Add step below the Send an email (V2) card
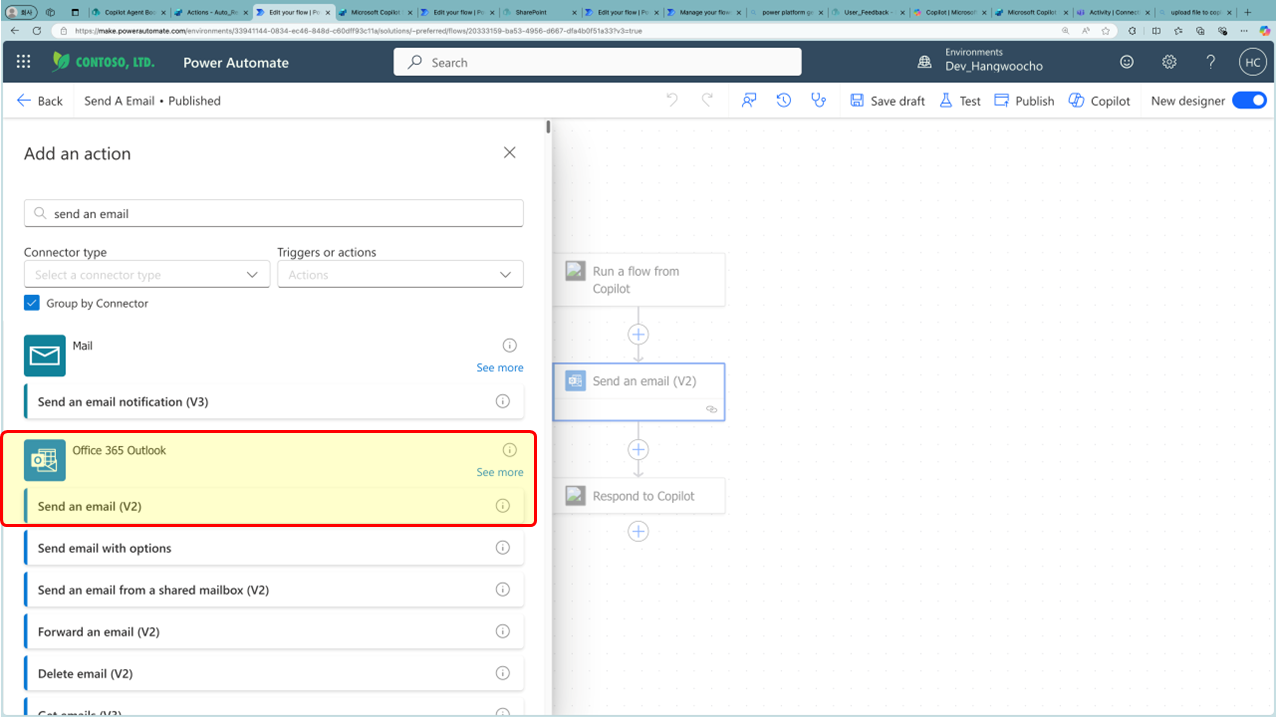 (638, 449)
